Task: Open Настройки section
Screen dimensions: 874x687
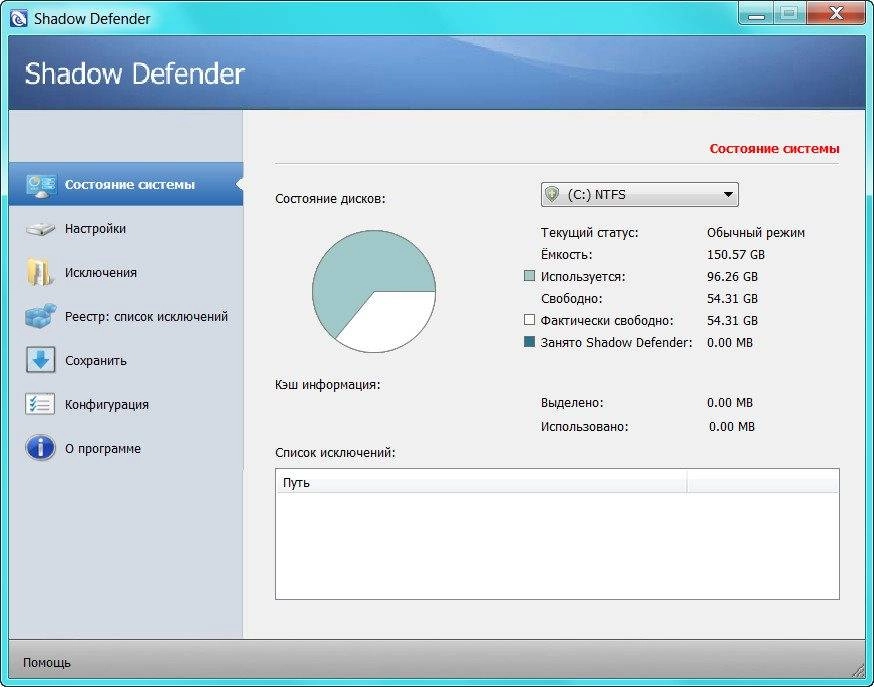Action: 126,228
